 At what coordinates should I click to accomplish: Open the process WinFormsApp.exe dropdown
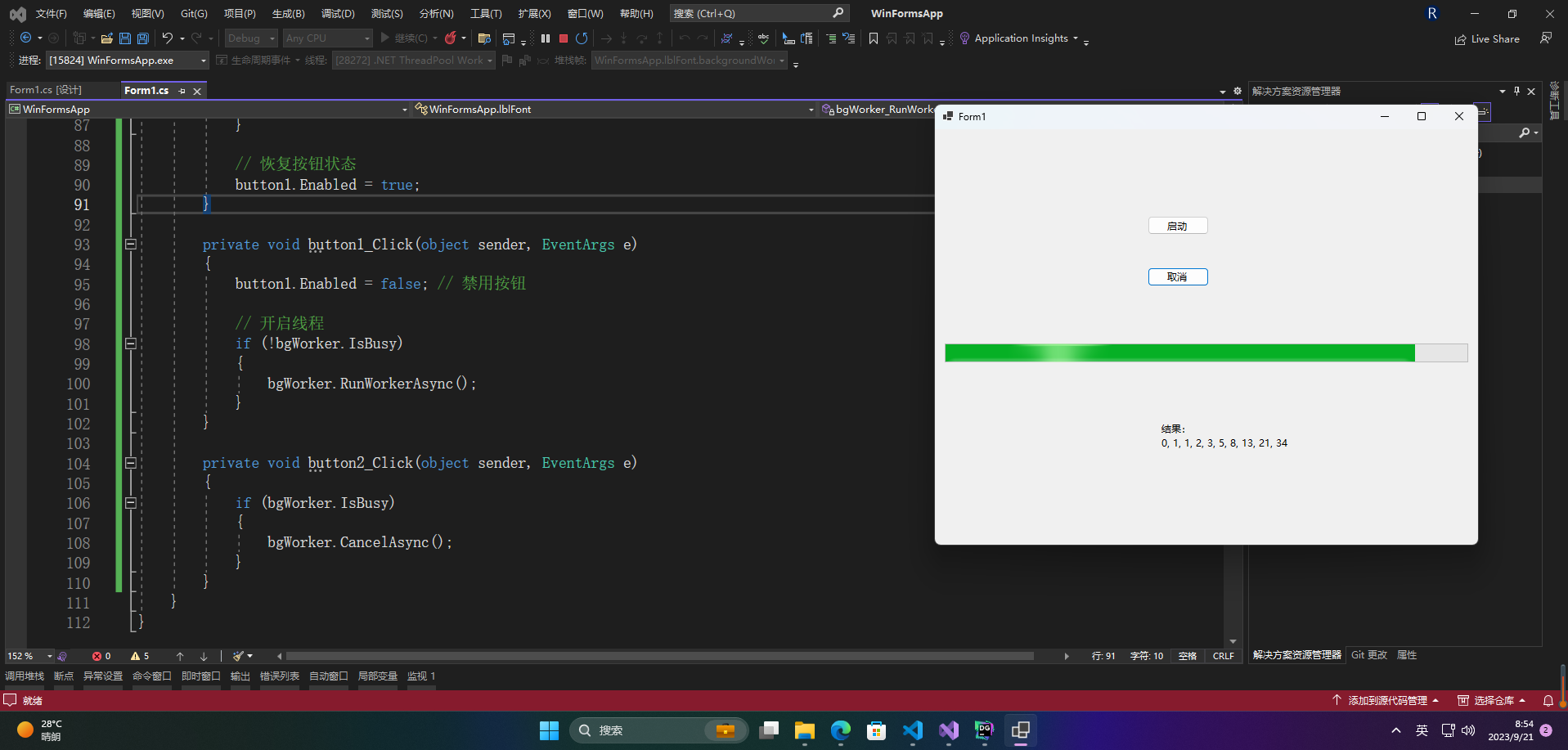pos(128,61)
